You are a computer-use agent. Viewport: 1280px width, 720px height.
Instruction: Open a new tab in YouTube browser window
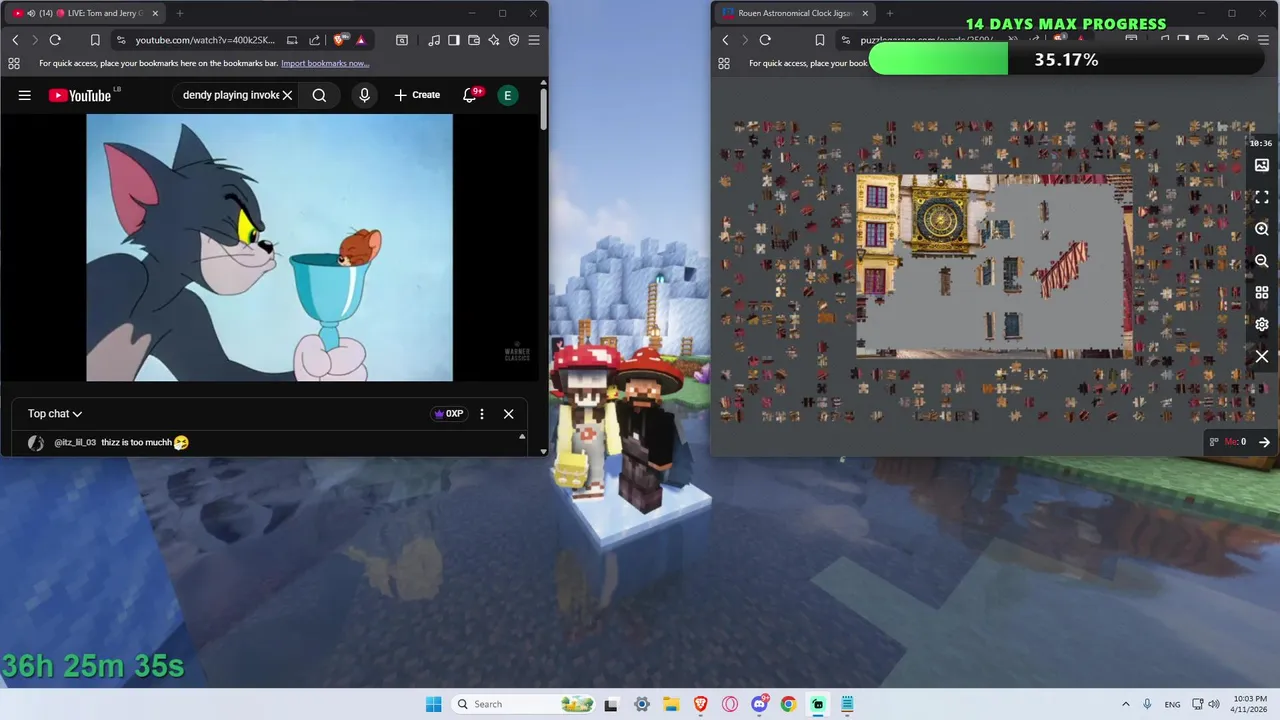point(180,13)
